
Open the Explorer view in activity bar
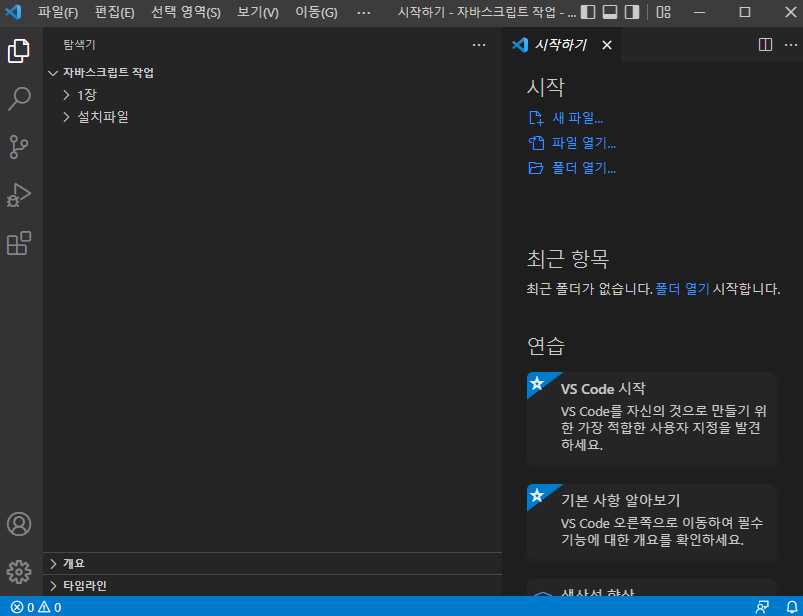coord(19,51)
